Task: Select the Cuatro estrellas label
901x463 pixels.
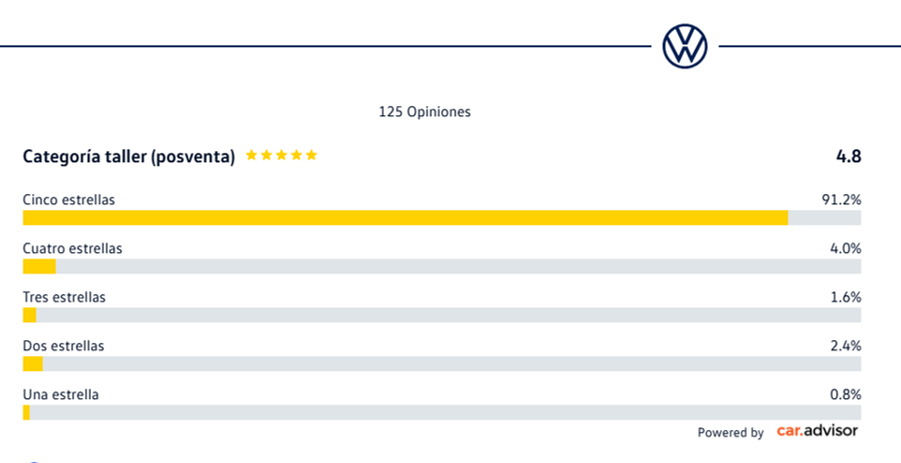Action: (x=72, y=249)
